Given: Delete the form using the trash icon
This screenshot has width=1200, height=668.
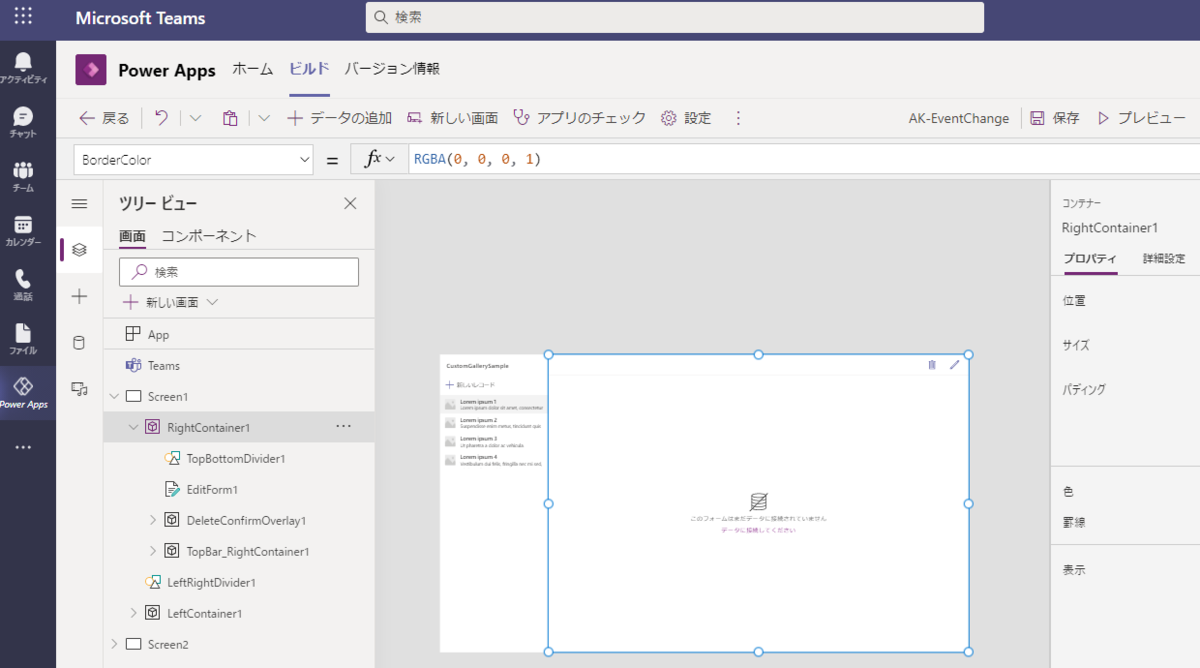Looking at the screenshot, I should tap(931, 365).
